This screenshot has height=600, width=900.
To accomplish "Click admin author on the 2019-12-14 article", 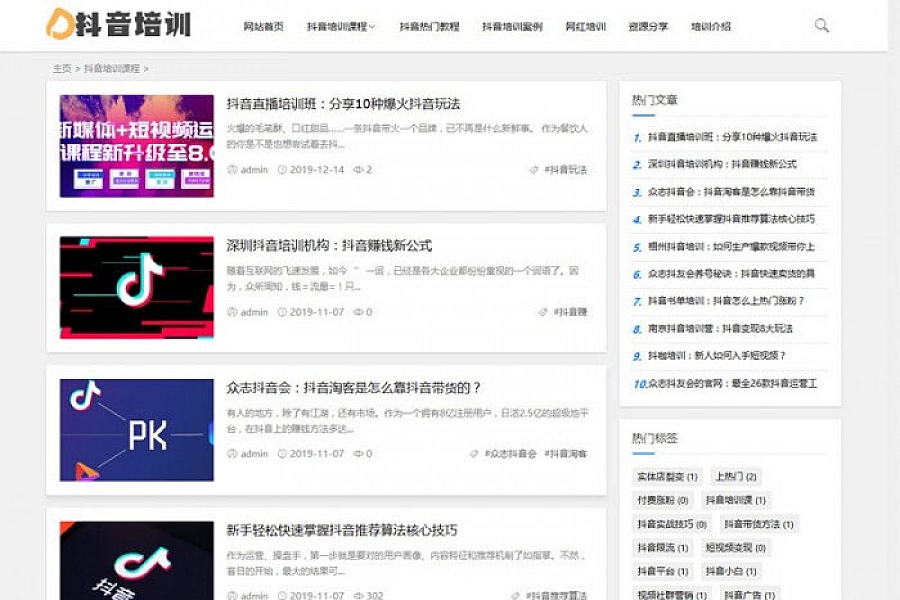I will [x=254, y=169].
